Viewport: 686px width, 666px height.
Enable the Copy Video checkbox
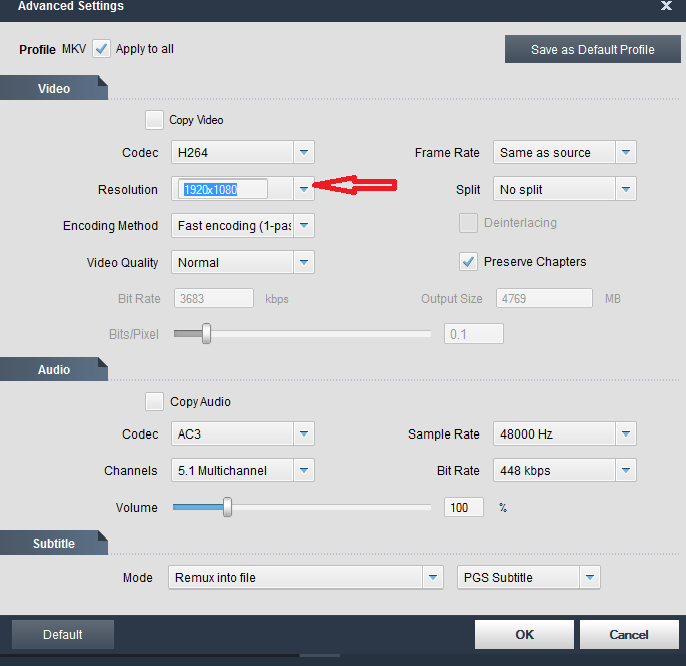(x=154, y=120)
